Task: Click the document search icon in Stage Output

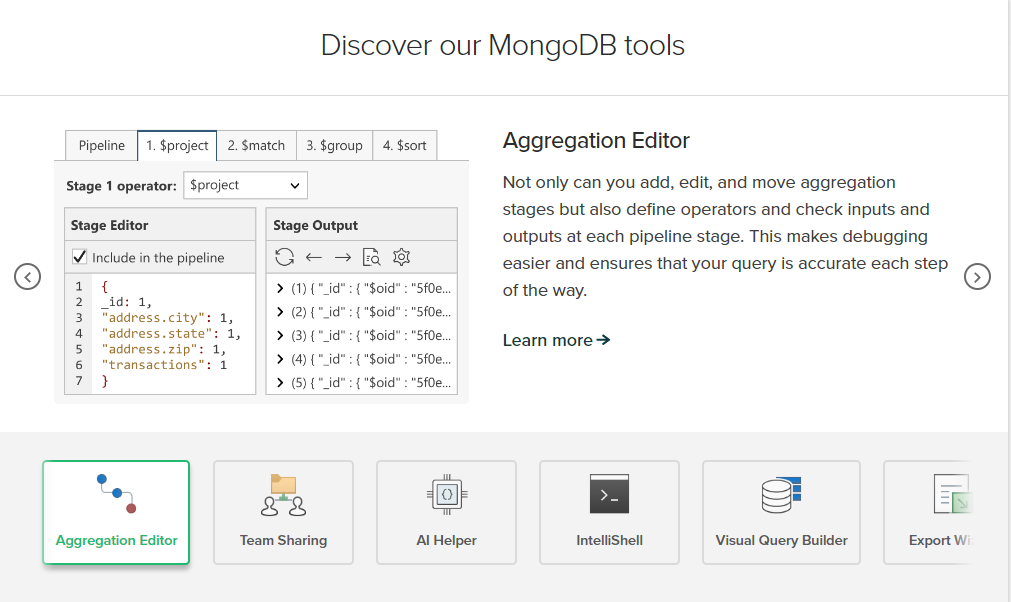Action: pyautogui.click(x=371, y=257)
